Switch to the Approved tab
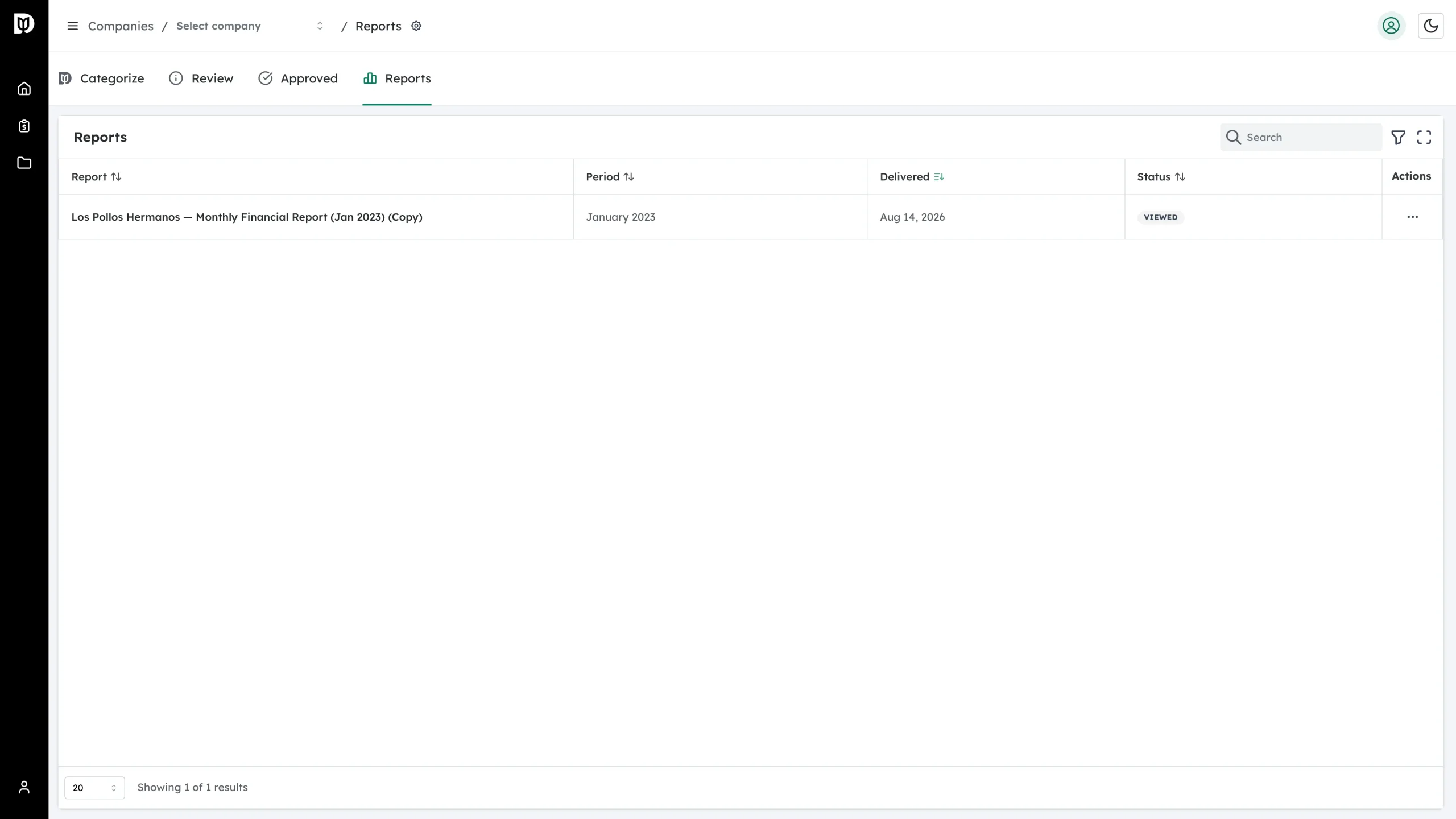The image size is (1456, 819). tap(298, 78)
